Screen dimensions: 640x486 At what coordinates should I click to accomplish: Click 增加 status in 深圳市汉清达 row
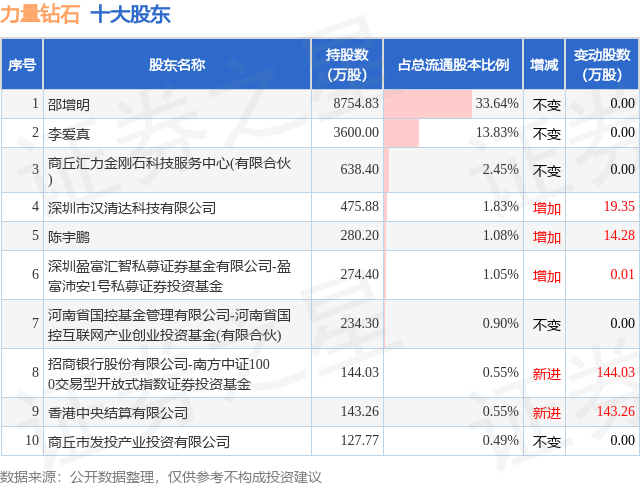547,208
